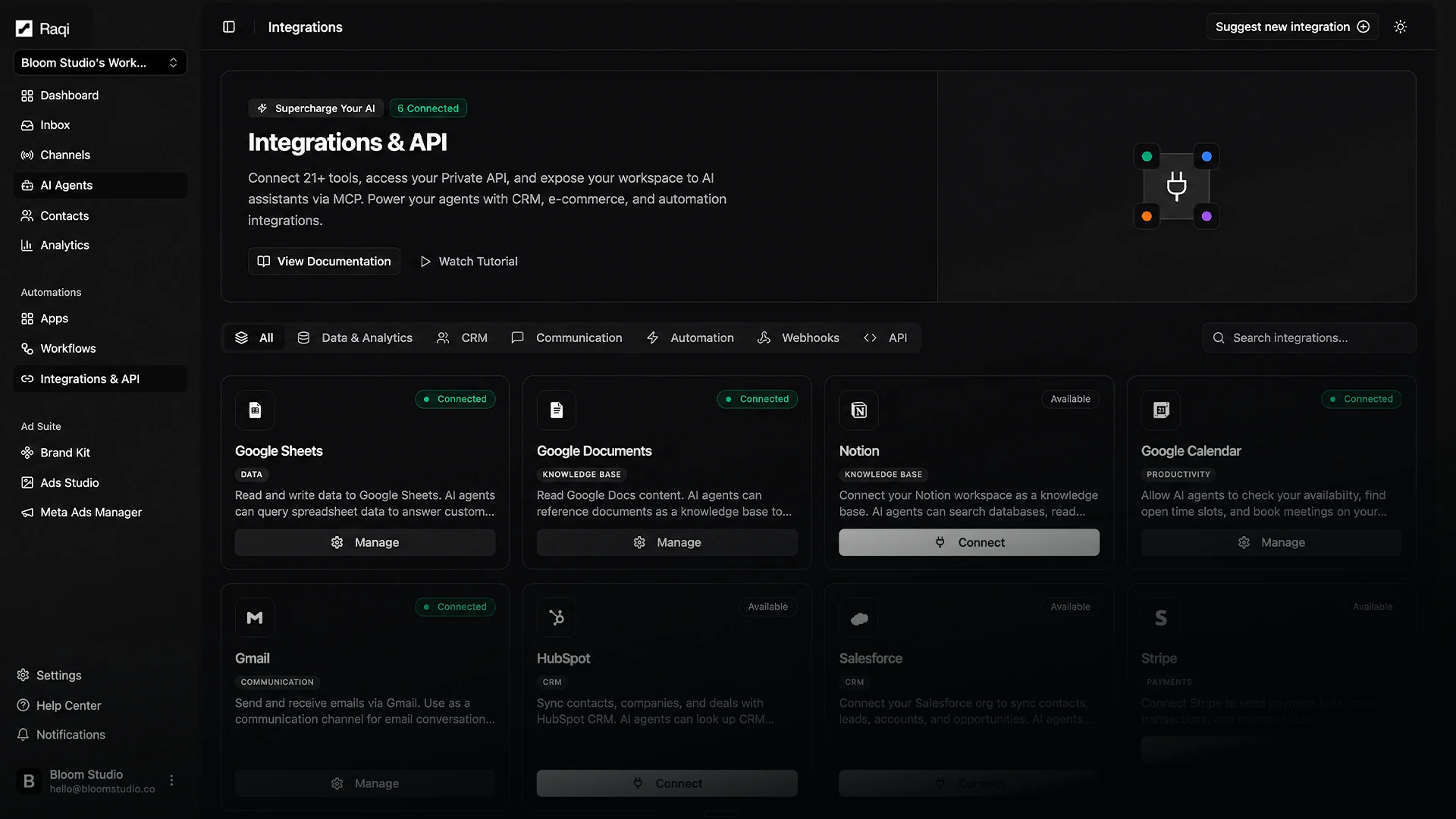
Task: Go to Channels in the sidebar
Action: (100, 155)
